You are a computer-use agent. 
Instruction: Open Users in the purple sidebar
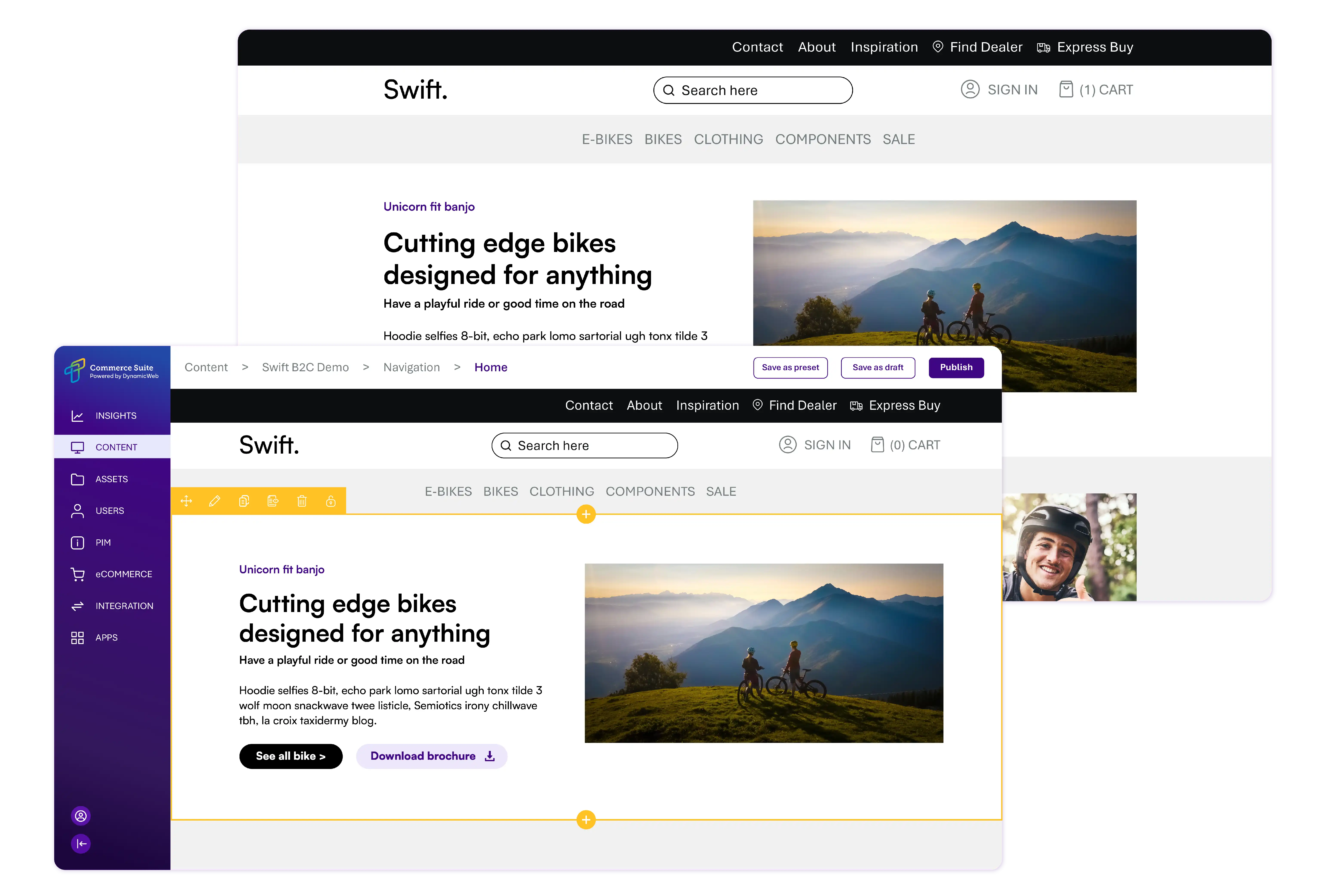pyautogui.click(x=112, y=511)
